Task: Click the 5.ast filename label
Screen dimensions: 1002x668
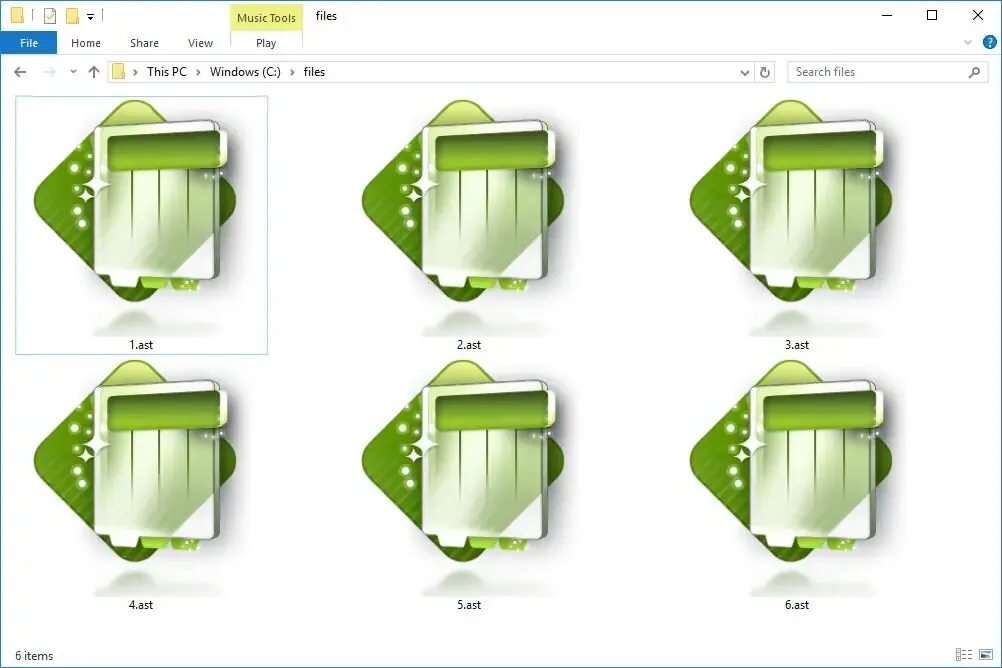Action: click(x=469, y=605)
